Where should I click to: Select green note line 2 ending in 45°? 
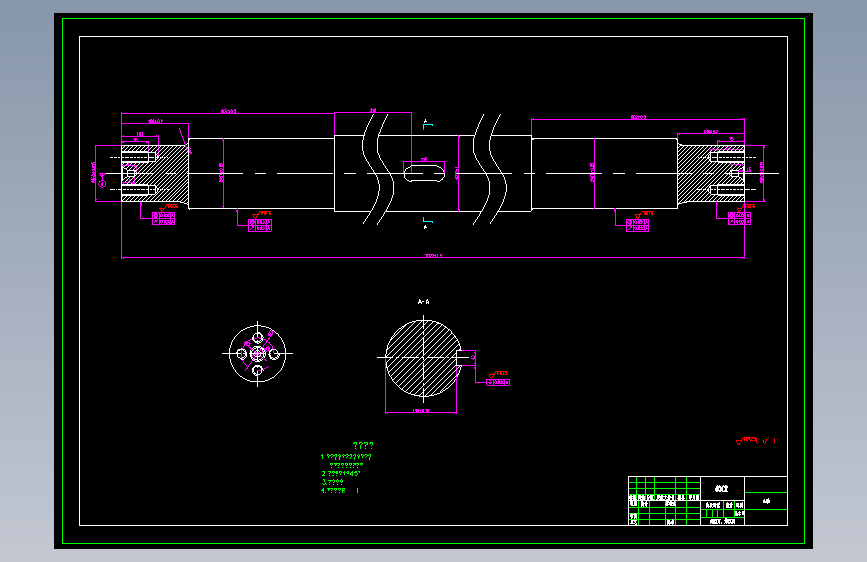coord(341,473)
